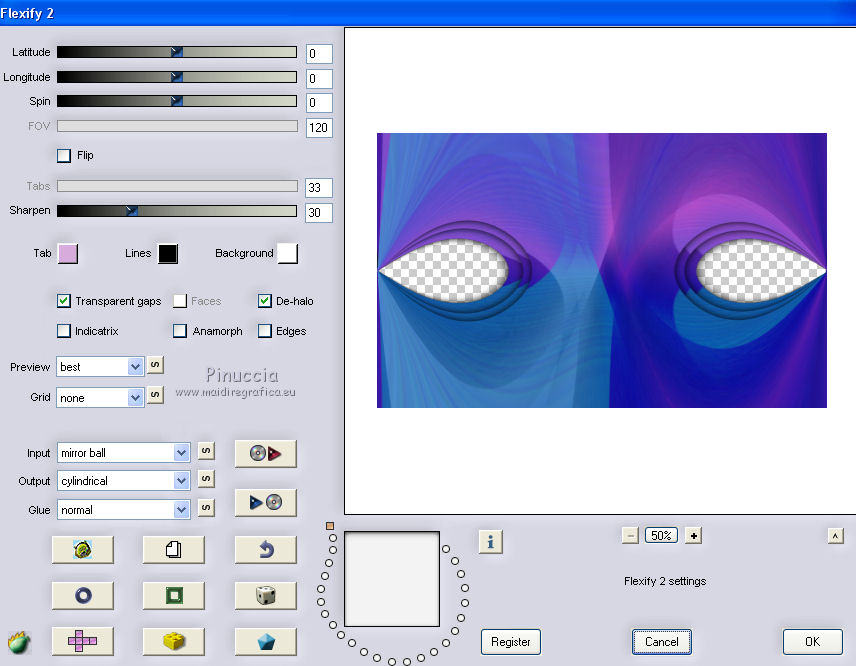Screen dimensions: 856x666
Task: Click the Latitude slider handle
Action: pyautogui.click(x=176, y=52)
